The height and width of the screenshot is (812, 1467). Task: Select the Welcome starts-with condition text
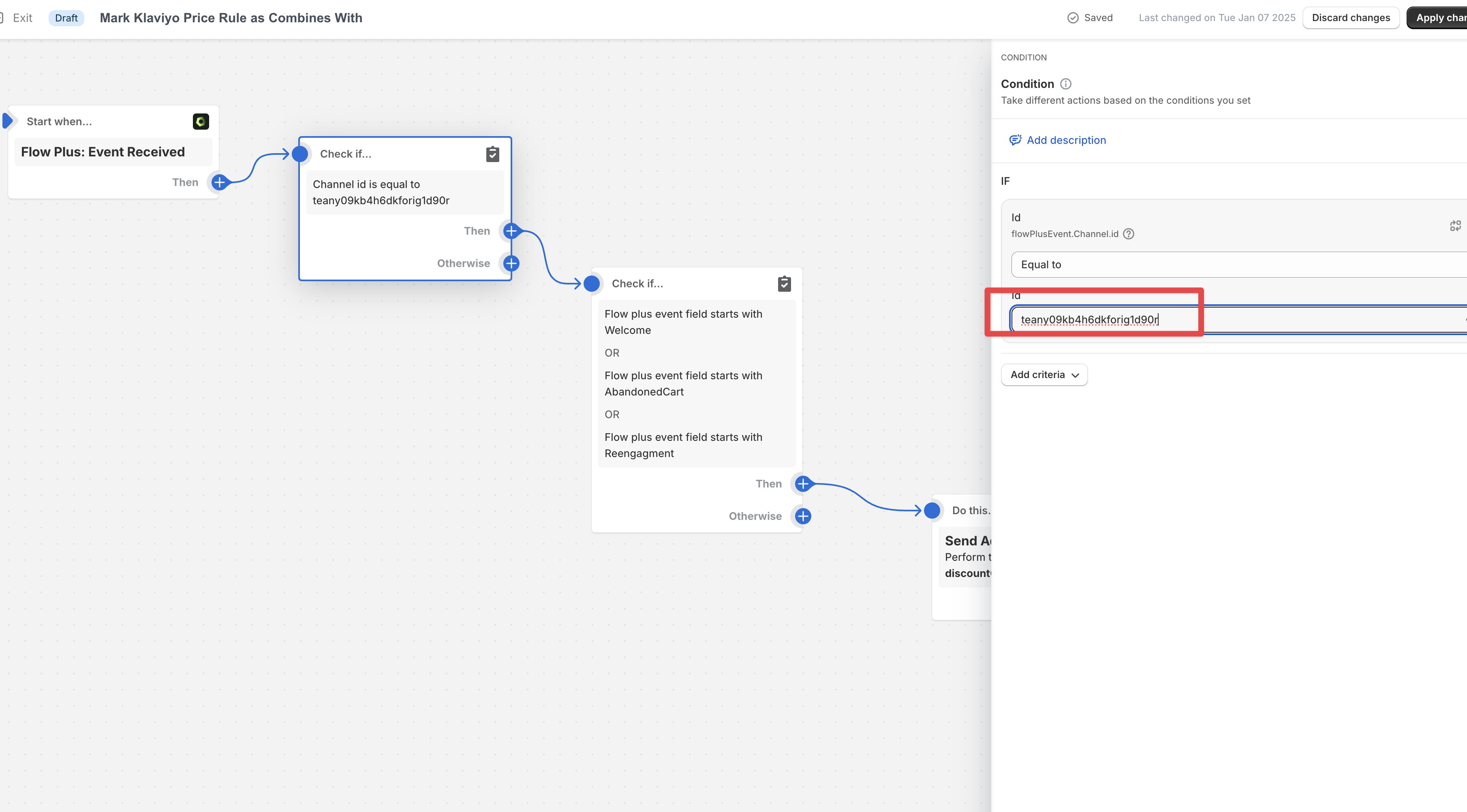[683, 322]
